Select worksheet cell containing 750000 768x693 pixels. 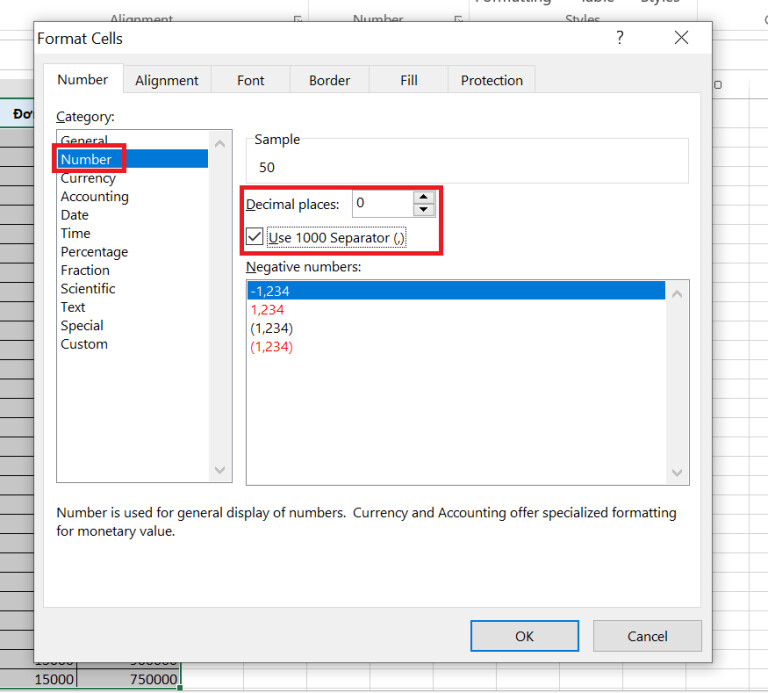coord(129,679)
